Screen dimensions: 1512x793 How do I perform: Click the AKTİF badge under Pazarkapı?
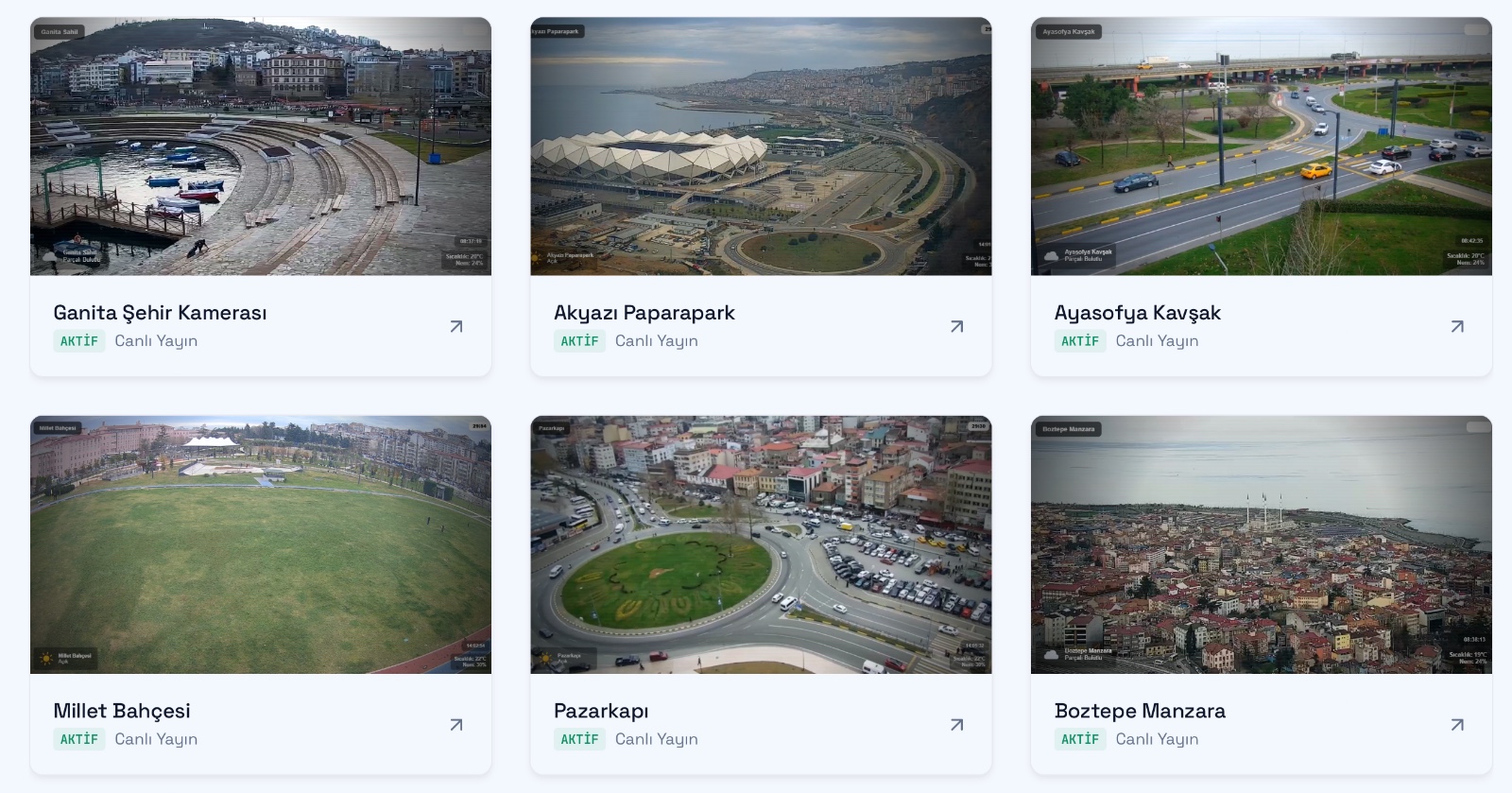(x=579, y=739)
